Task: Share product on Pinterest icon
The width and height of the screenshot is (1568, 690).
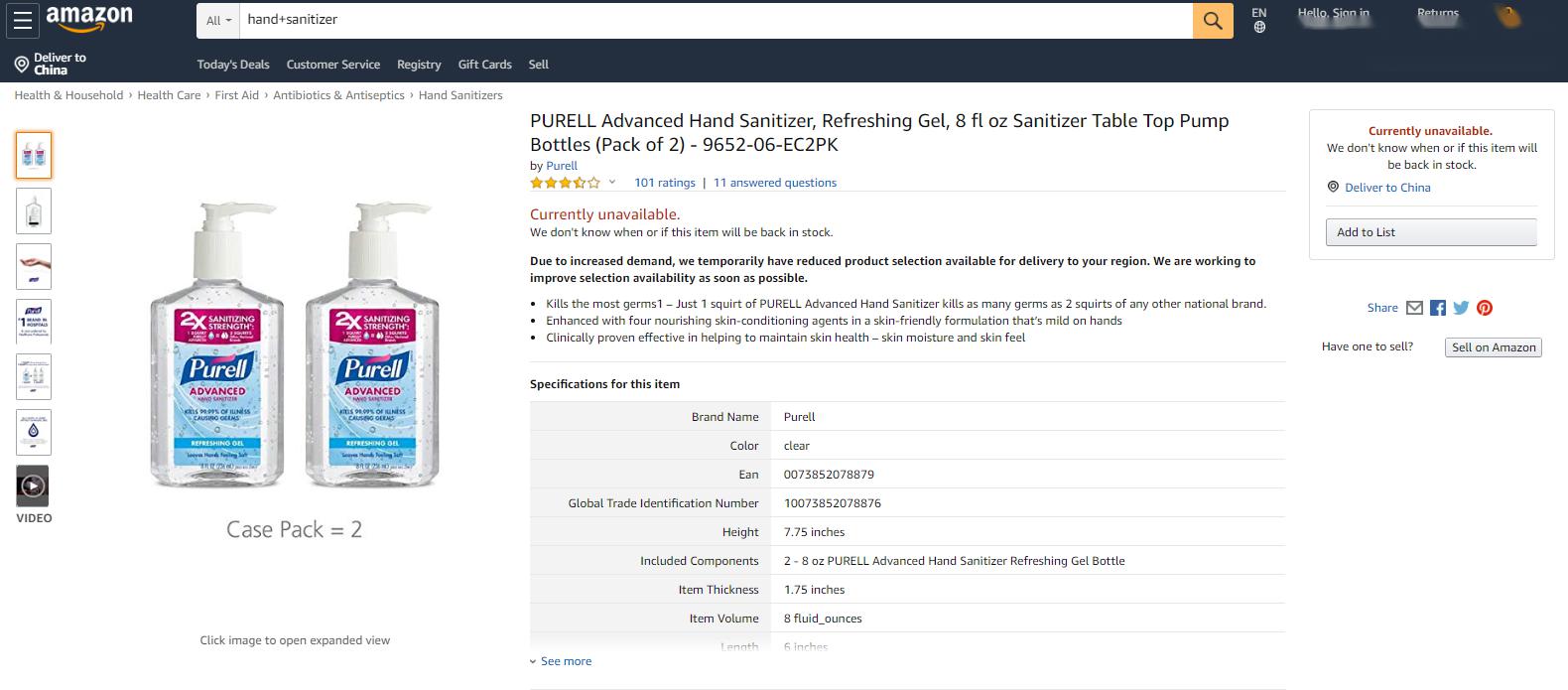Action: [x=1485, y=308]
